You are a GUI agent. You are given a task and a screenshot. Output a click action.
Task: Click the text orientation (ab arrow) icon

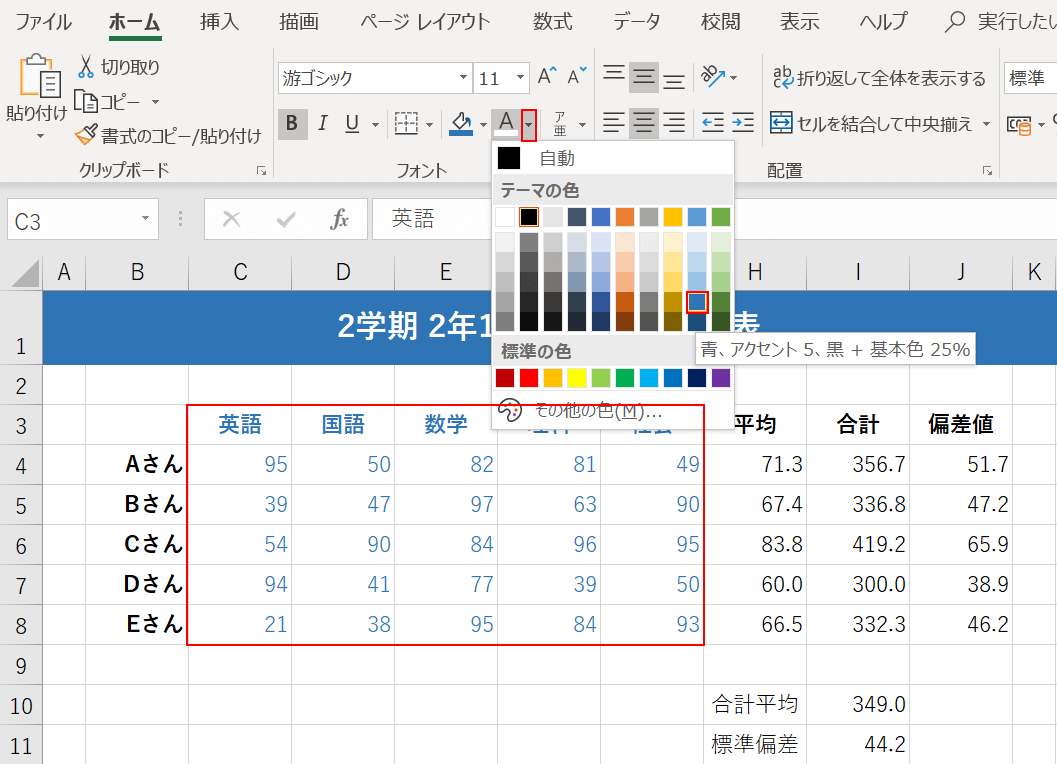(x=713, y=76)
